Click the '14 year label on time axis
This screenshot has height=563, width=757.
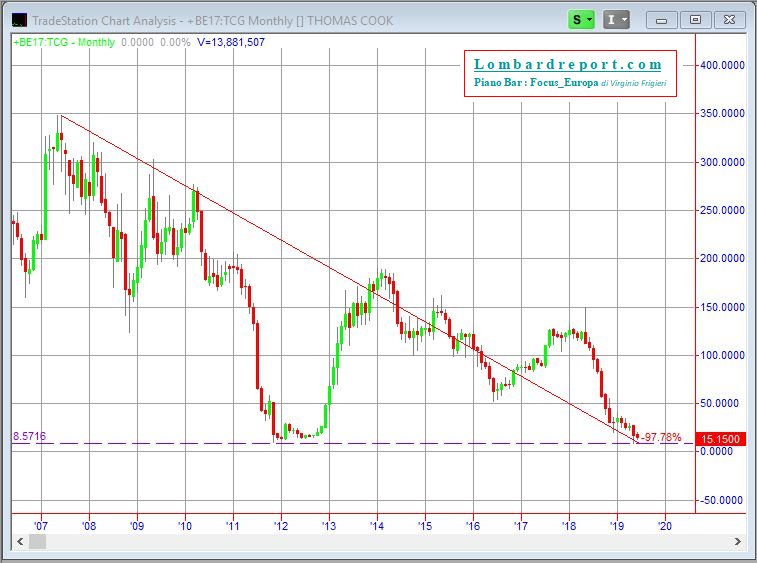[x=377, y=525]
